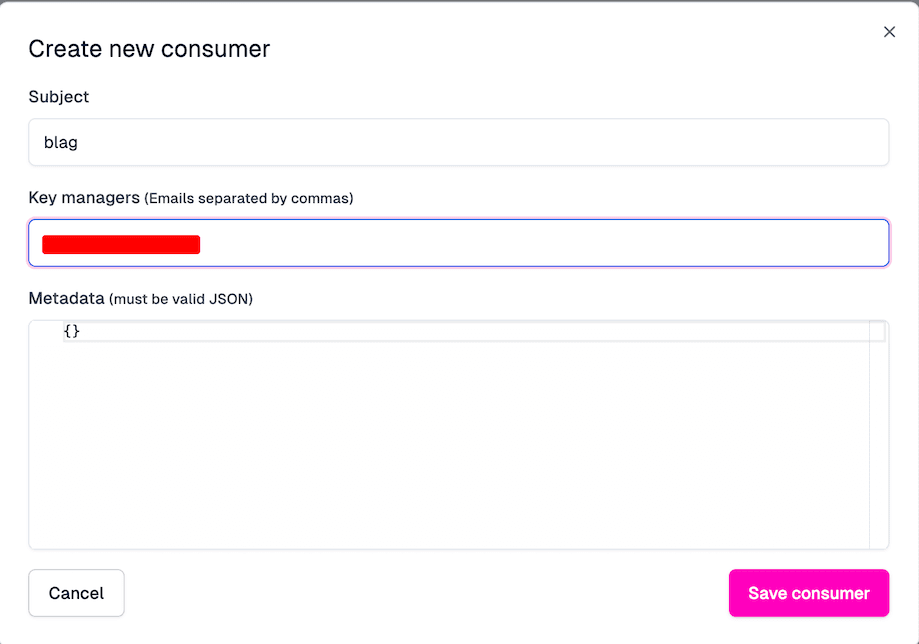Click the '(must be valid JSON)' hint text
Screen dimensions: 919x644
coord(182,299)
